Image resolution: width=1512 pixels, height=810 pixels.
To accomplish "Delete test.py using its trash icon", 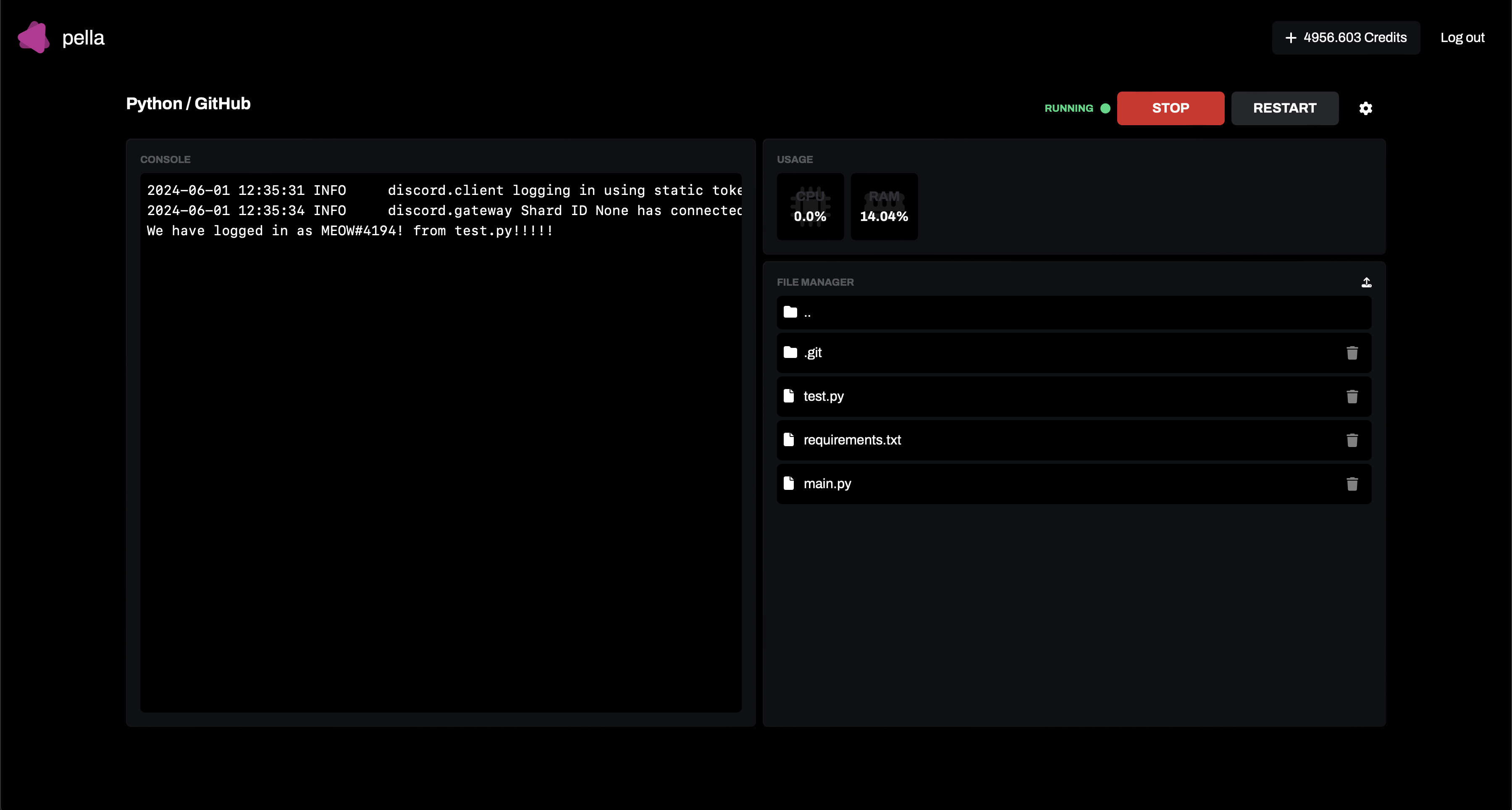I will [1352, 397].
